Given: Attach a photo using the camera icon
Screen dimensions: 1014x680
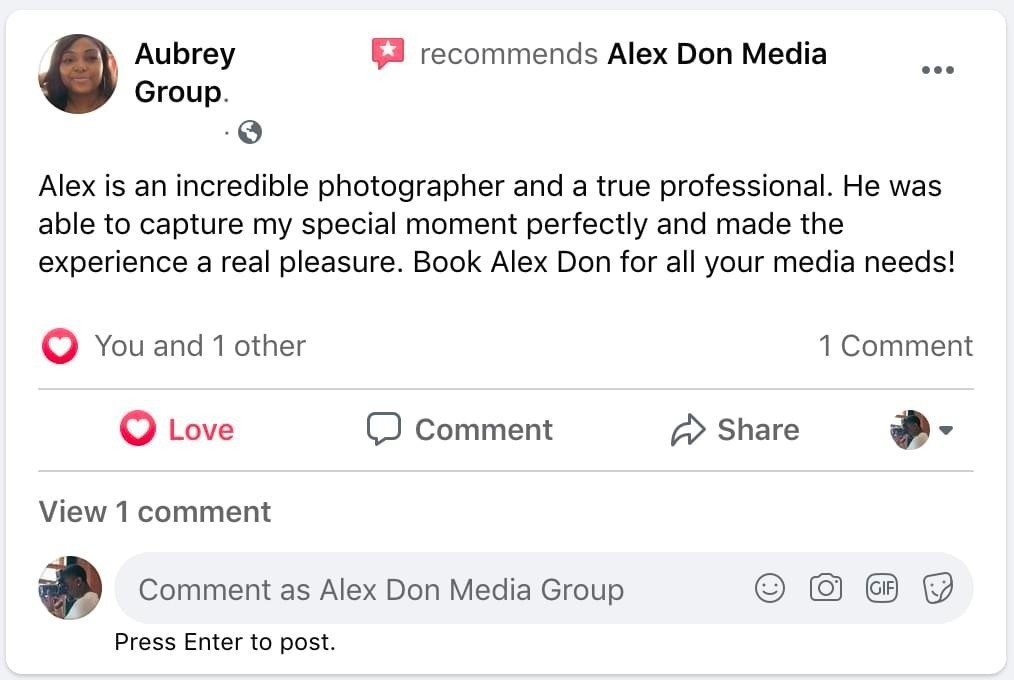Looking at the screenshot, I should (825, 589).
